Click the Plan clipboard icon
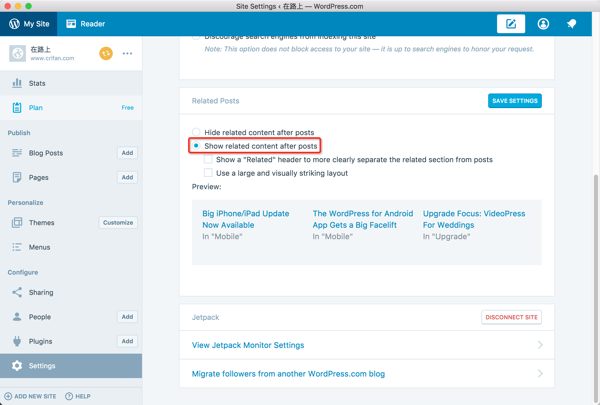The width and height of the screenshot is (600, 405). click(17, 108)
